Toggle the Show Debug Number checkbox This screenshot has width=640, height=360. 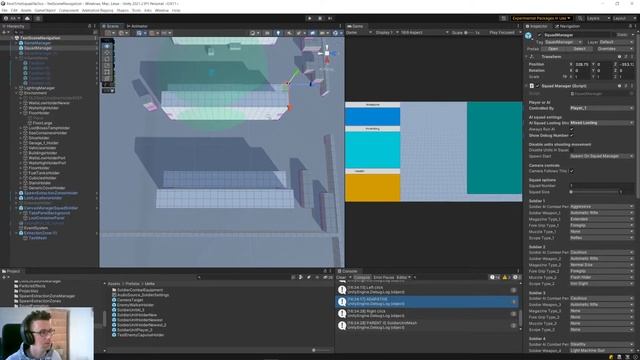pyautogui.click(x=571, y=135)
